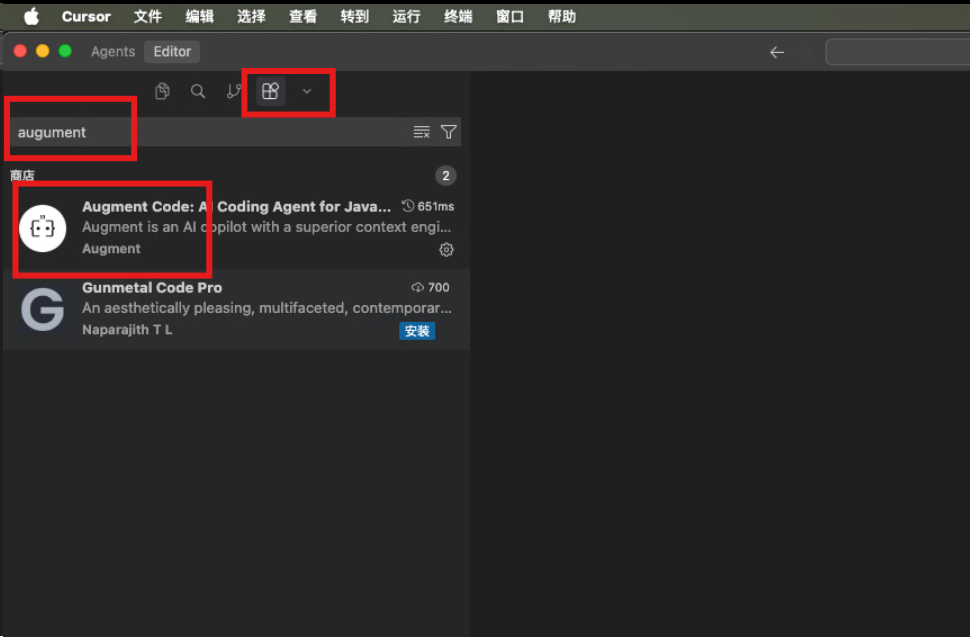Click the Augment Code extension logo

43,228
